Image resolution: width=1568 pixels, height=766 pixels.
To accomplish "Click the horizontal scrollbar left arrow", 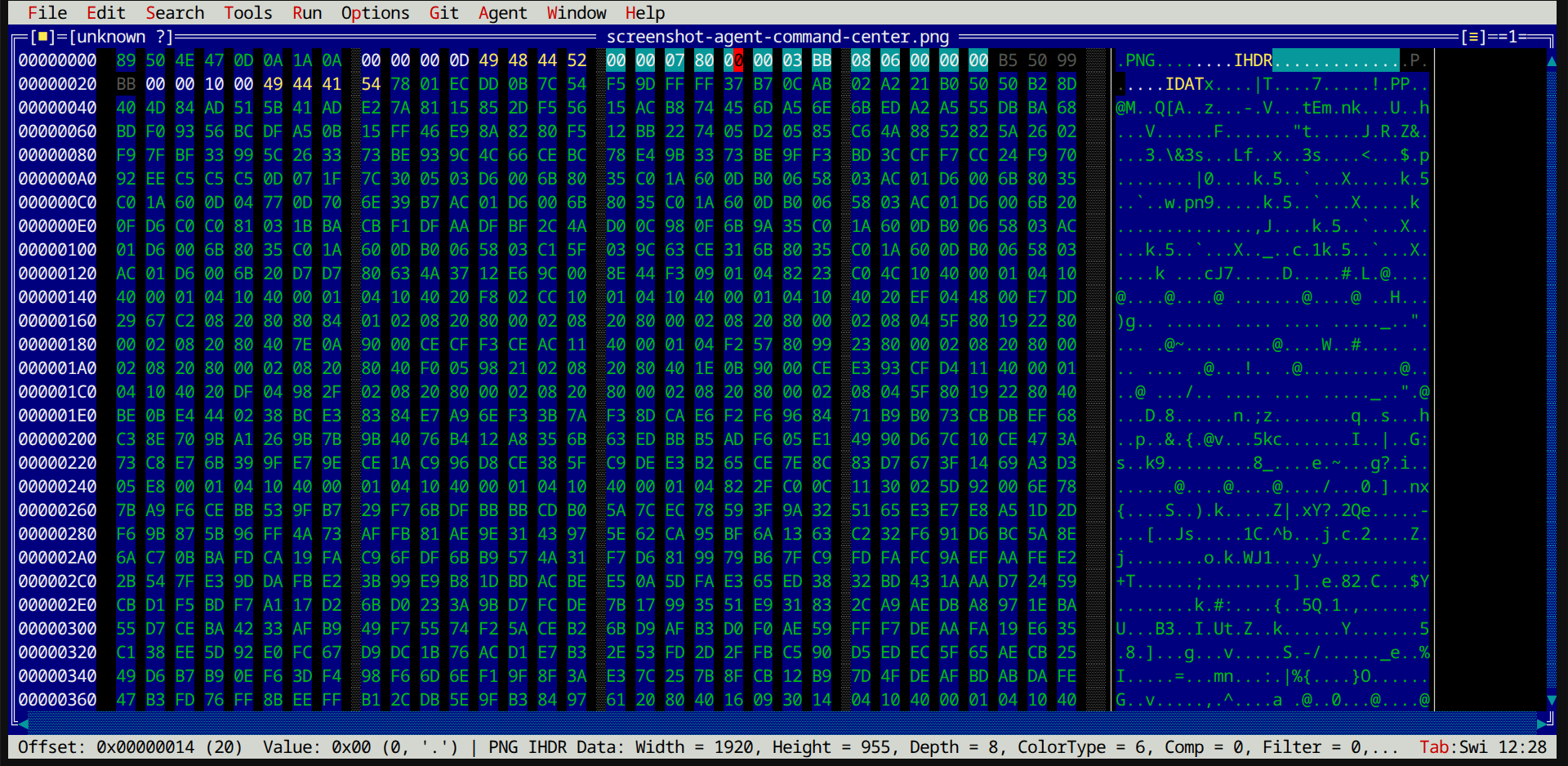I will [24, 724].
